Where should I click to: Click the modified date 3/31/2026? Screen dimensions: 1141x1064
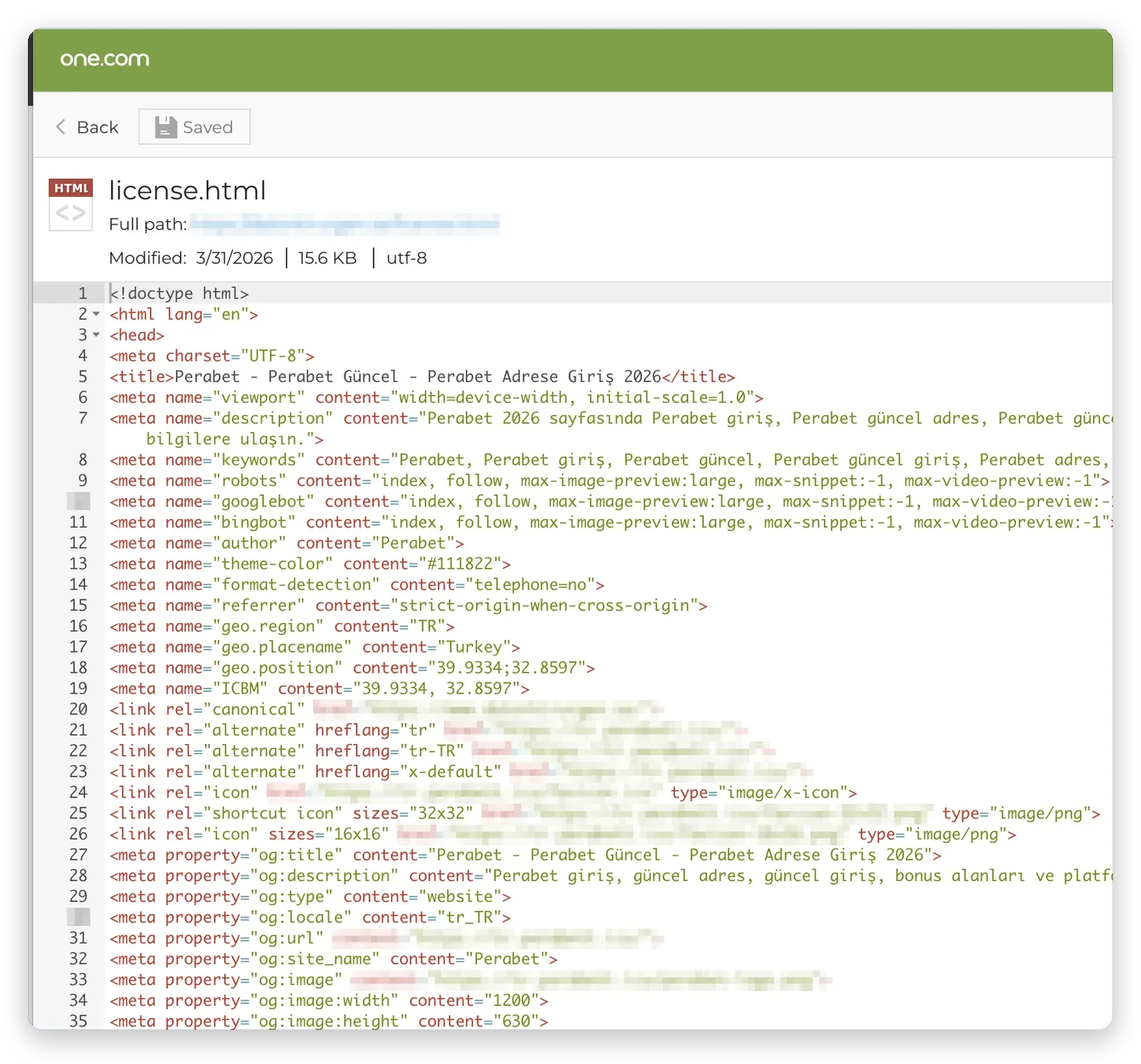[235, 258]
